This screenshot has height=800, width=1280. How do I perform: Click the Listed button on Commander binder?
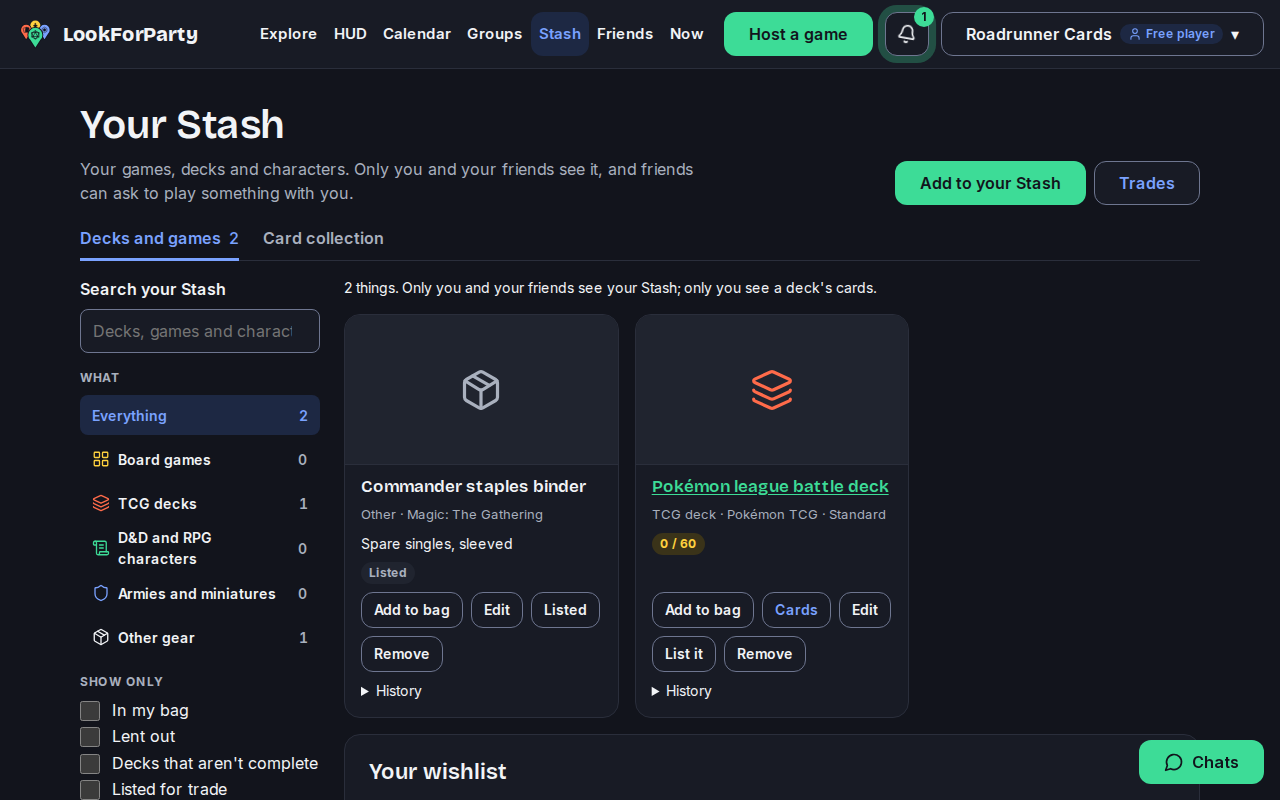coord(565,610)
